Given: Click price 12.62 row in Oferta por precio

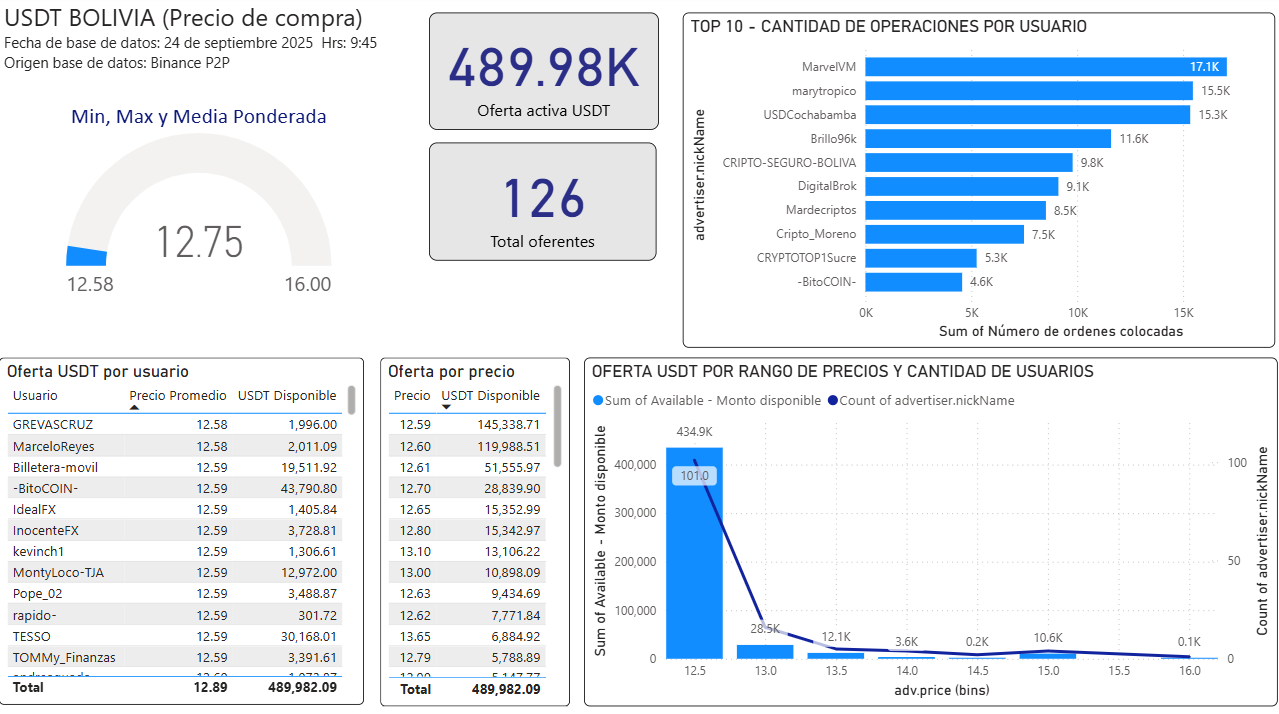Looking at the screenshot, I should pyautogui.click(x=467, y=615).
